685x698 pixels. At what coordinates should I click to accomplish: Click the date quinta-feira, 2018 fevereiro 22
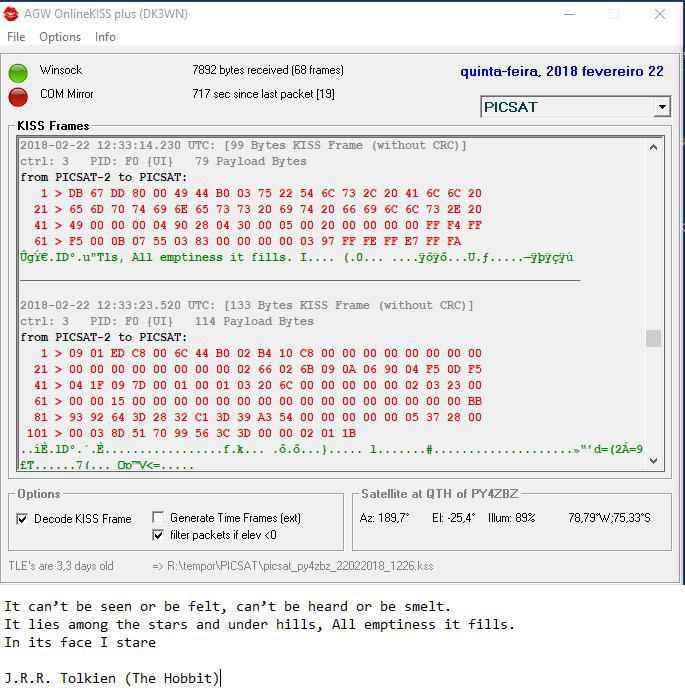(x=562, y=72)
